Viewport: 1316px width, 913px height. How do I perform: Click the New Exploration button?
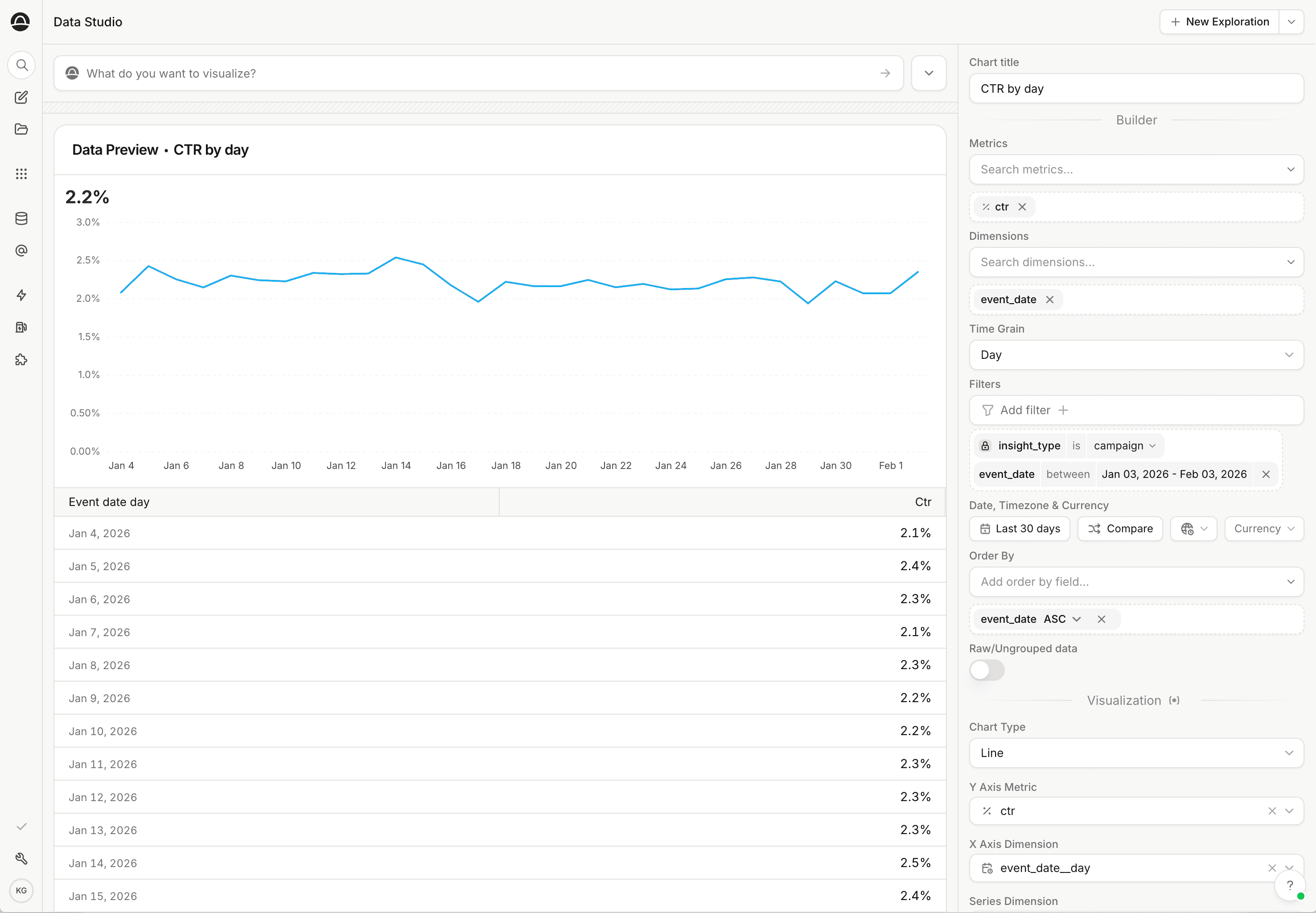1219,22
